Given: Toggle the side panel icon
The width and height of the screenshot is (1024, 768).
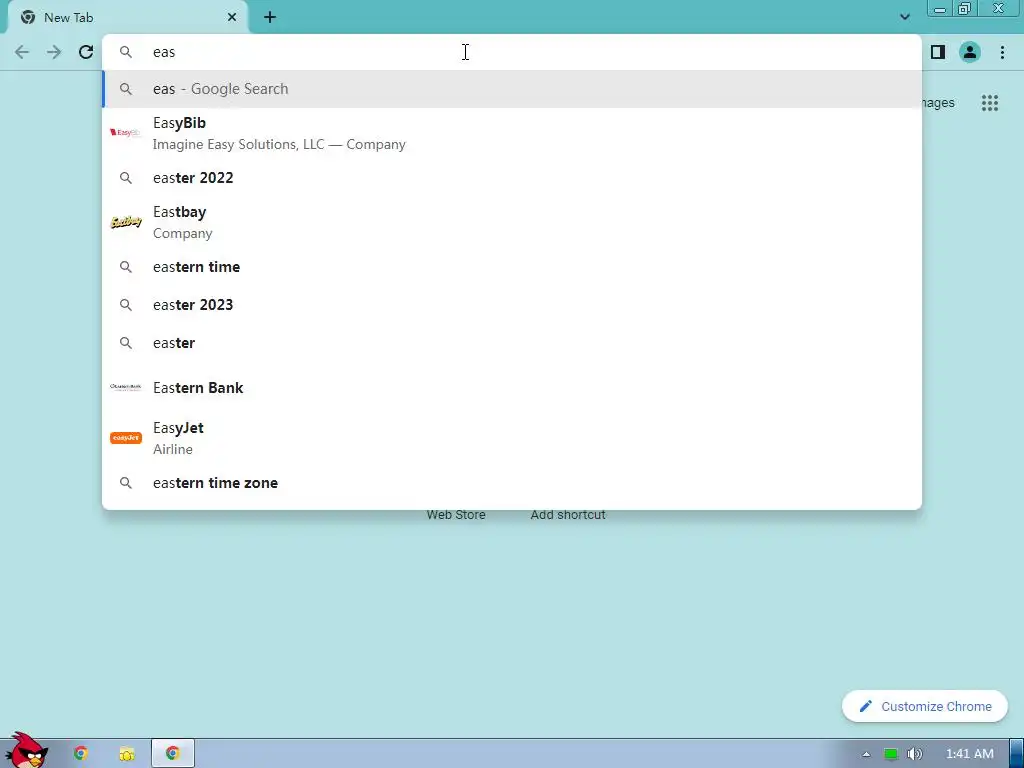Looking at the screenshot, I should point(938,52).
